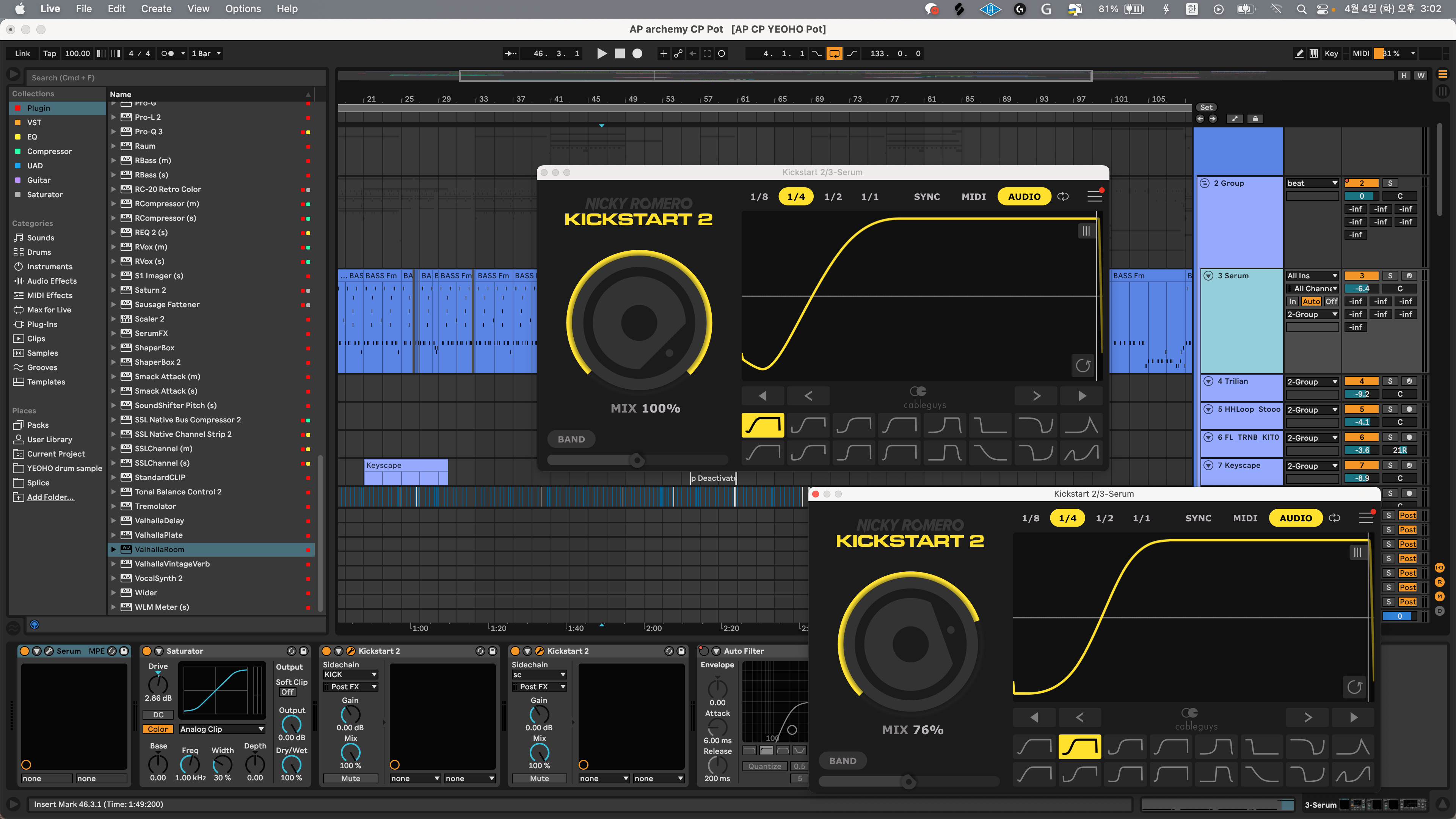This screenshot has width=1456, height=819.
Task: Open KICK sidechain dropdown in first Kickstart 2
Action: pyautogui.click(x=350, y=675)
